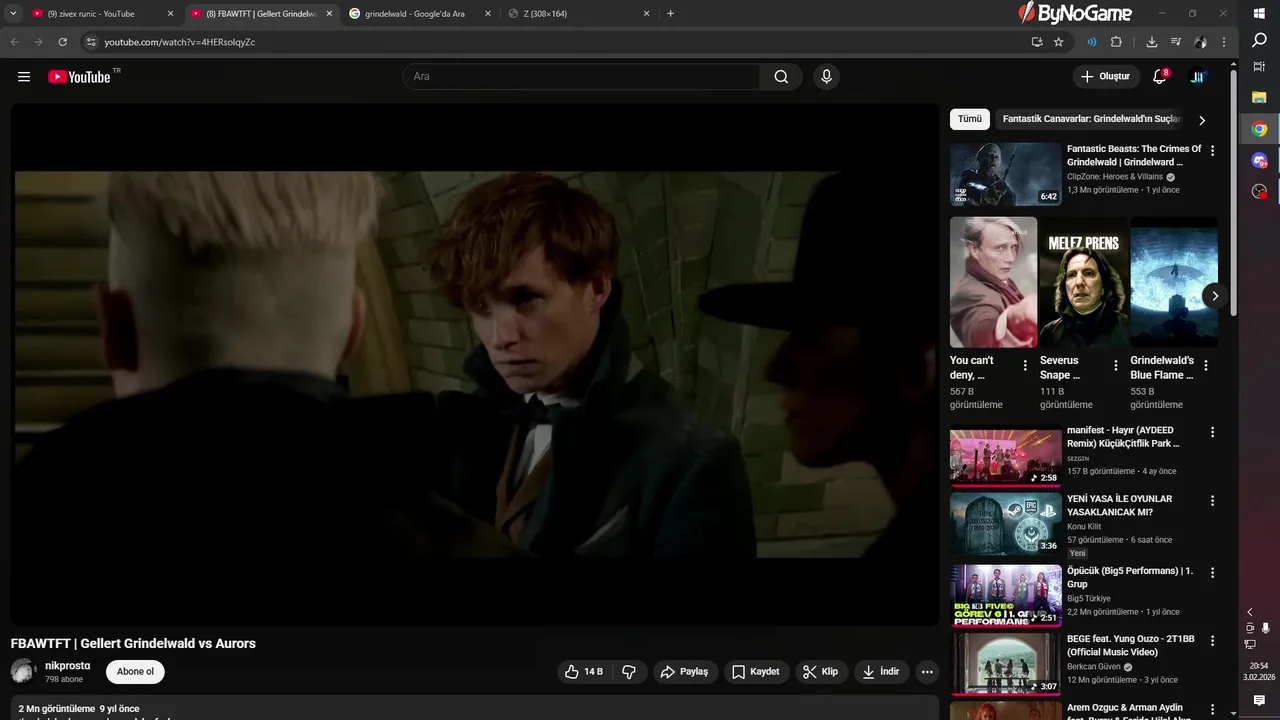1280x720 pixels.
Task: Click the YouTube Ara search field
Action: [x=582, y=77]
